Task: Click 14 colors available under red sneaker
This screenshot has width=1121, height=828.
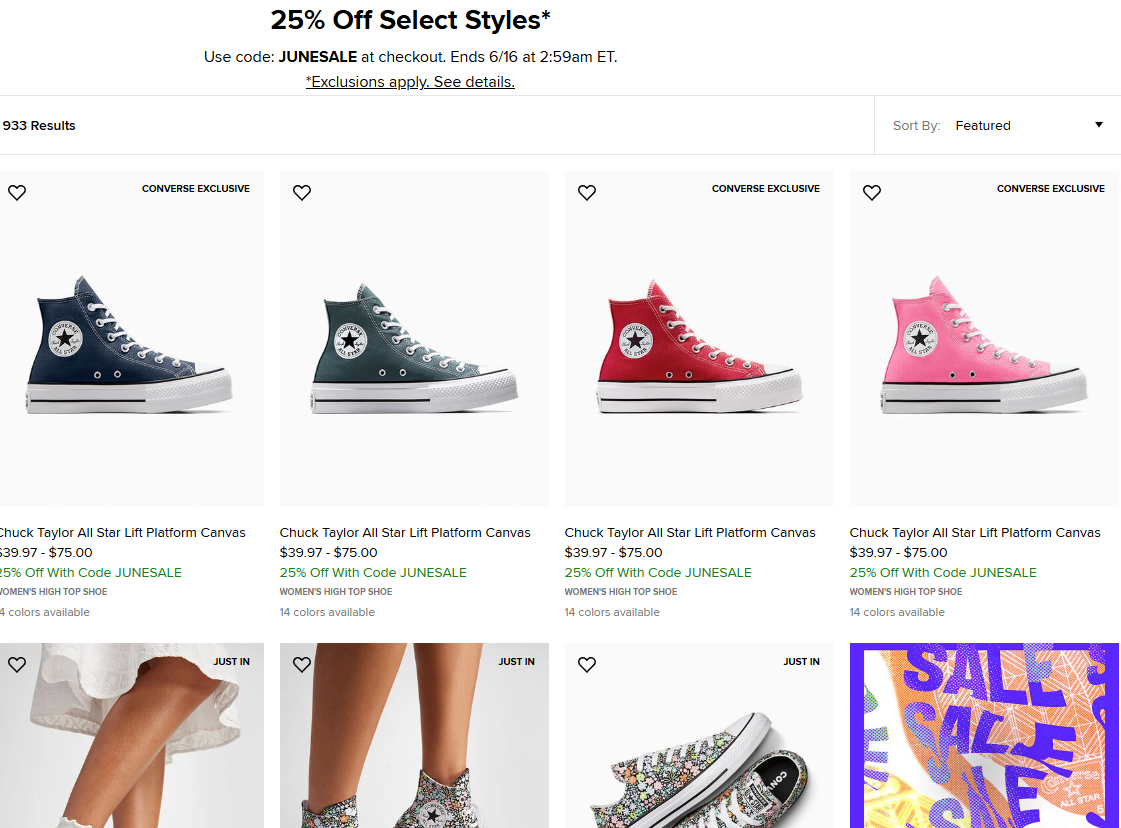Action: click(612, 612)
